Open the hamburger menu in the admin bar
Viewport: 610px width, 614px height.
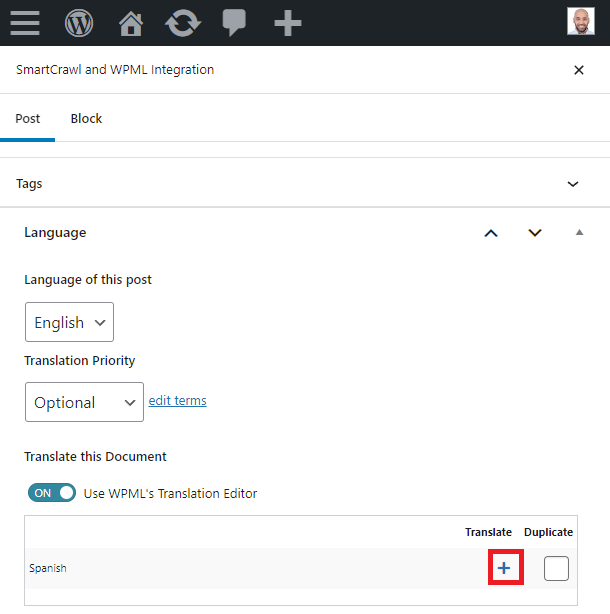pos(25,23)
